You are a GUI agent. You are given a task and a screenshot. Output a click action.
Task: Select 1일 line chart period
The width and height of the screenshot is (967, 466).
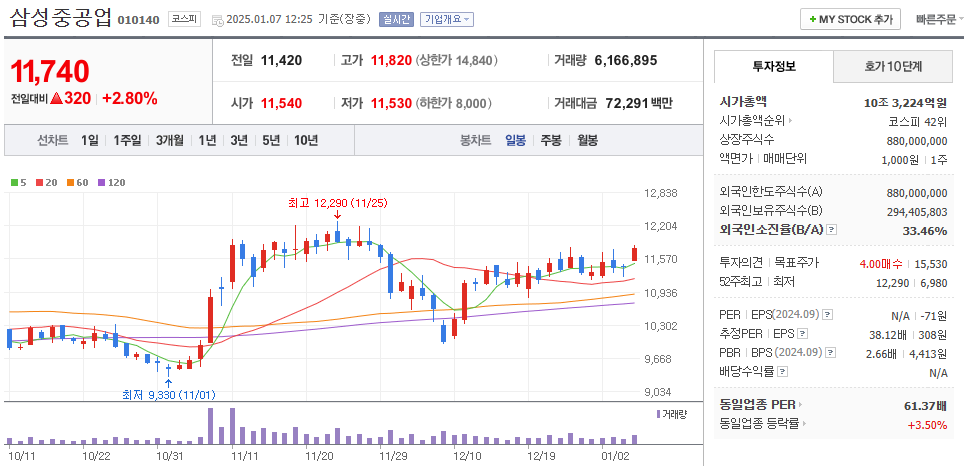[89, 141]
